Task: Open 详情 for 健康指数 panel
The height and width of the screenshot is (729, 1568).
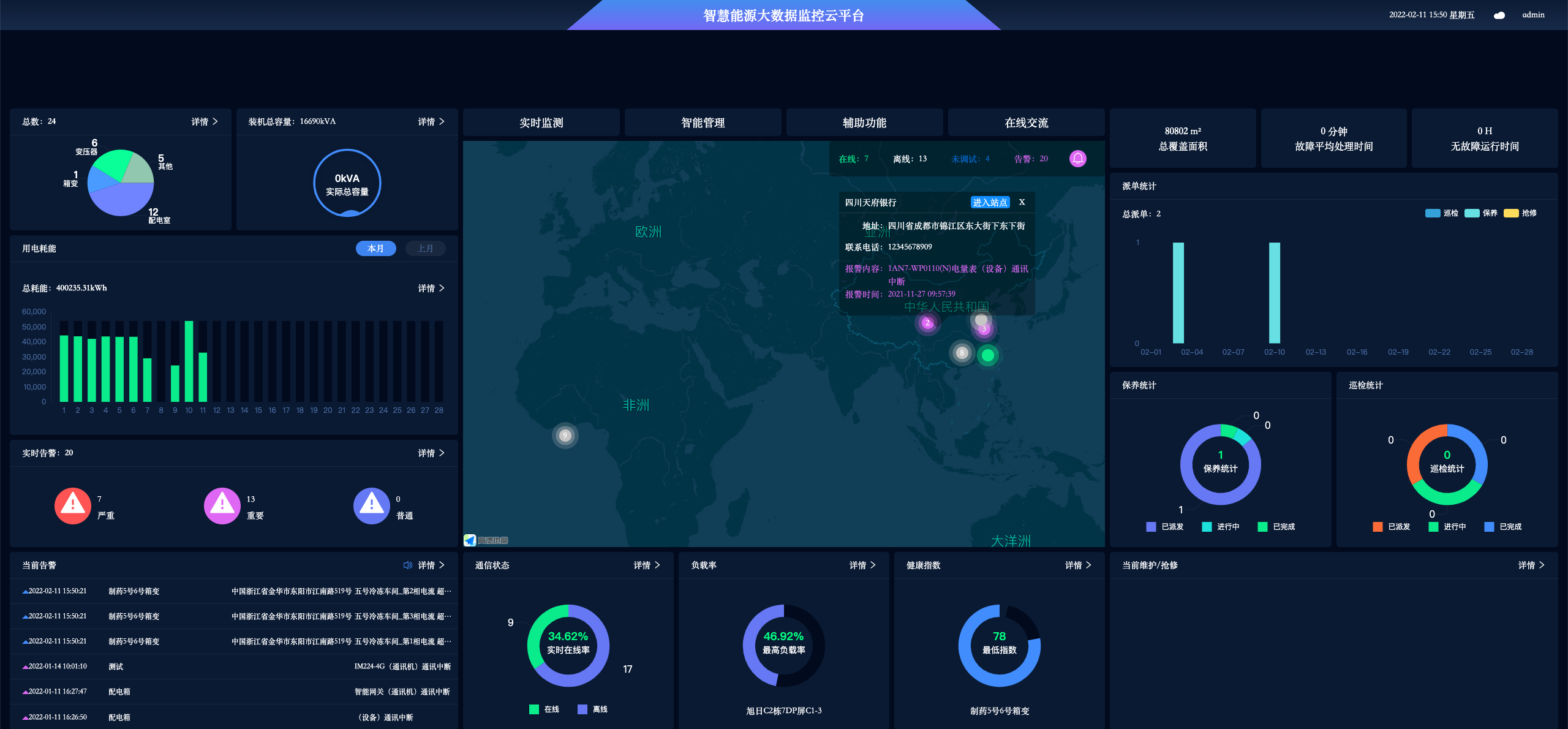Action: tap(1078, 565)
